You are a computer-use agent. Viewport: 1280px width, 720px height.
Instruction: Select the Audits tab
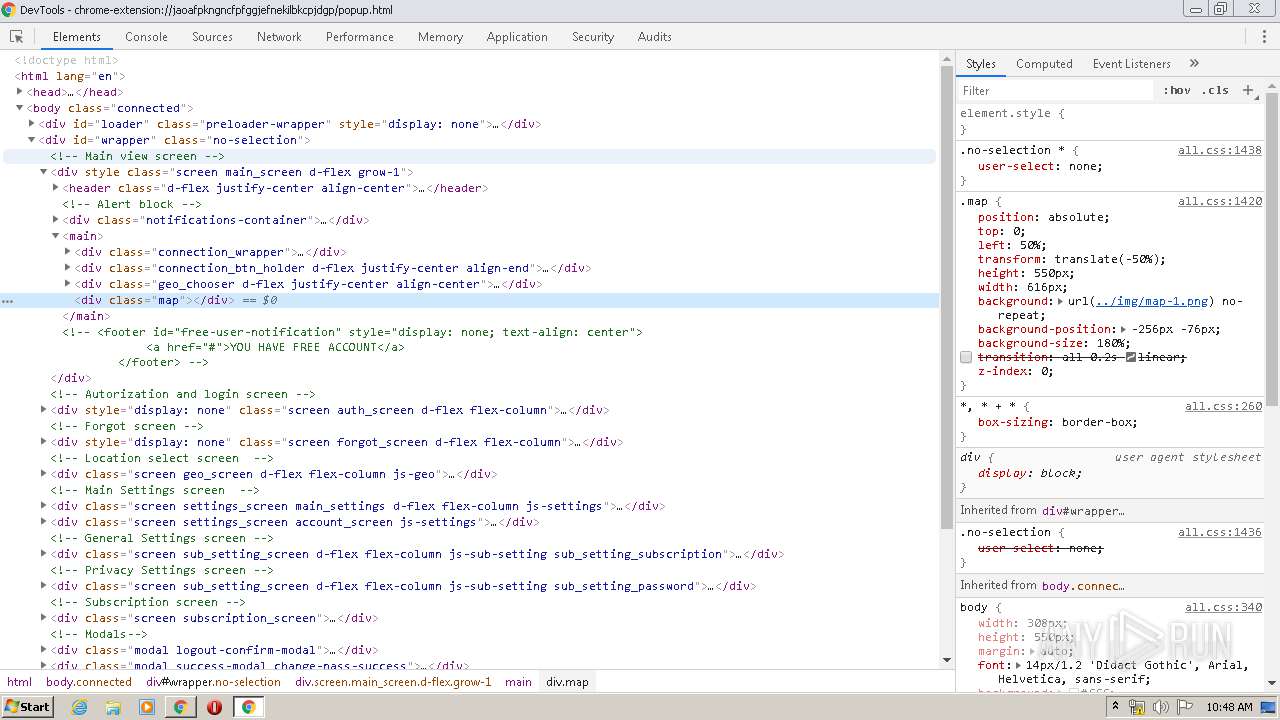[x=655, y=36]
